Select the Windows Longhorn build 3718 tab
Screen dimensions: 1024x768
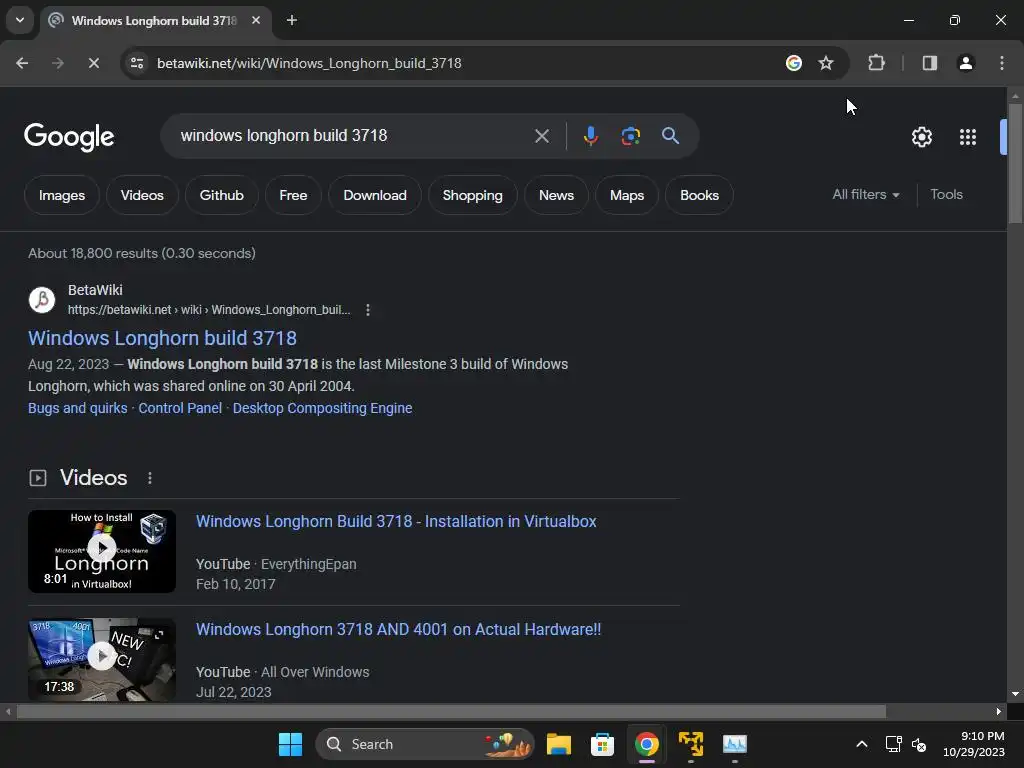coord(153,21)
